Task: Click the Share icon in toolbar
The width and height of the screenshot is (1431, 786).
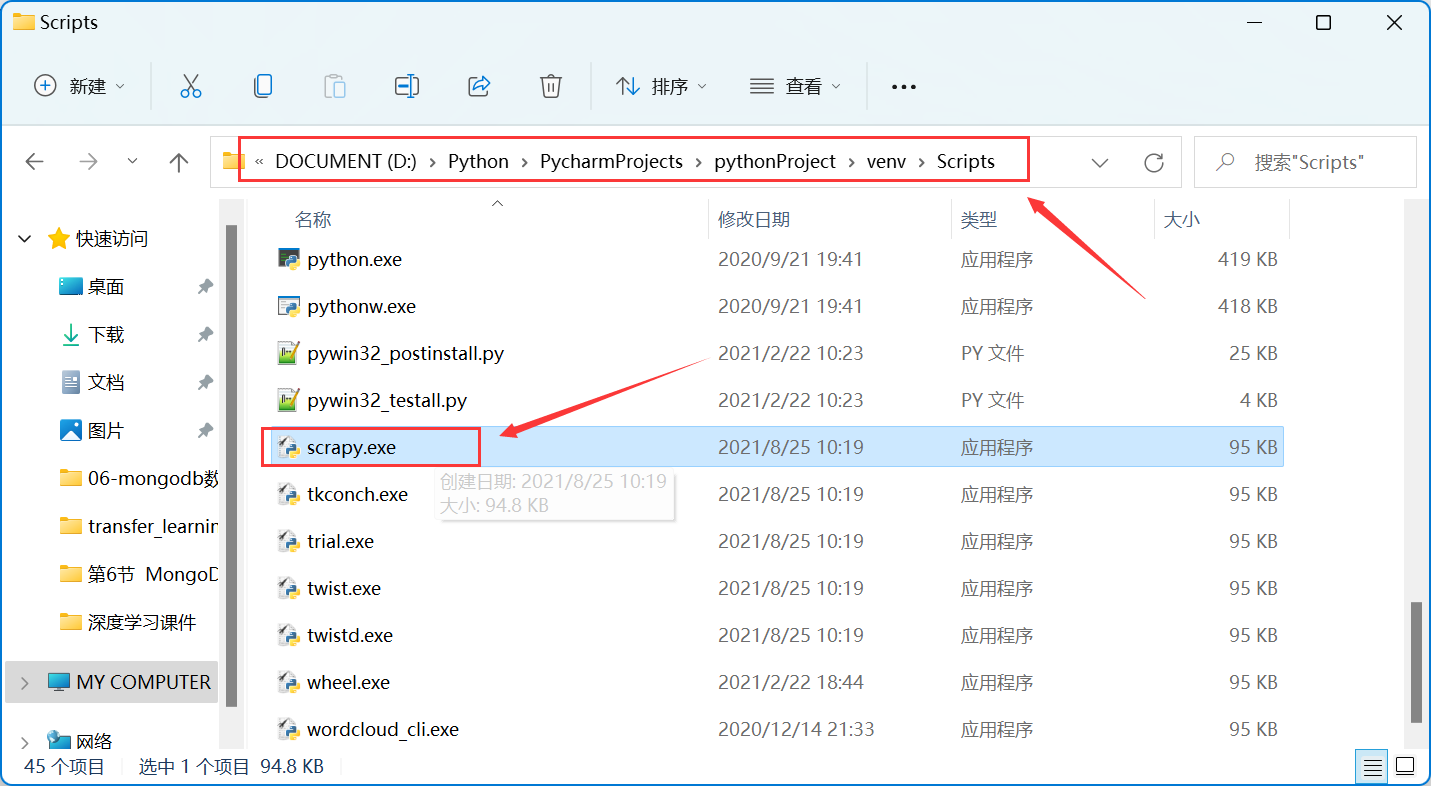Action: pyautogui.click(x=479, y=87)
